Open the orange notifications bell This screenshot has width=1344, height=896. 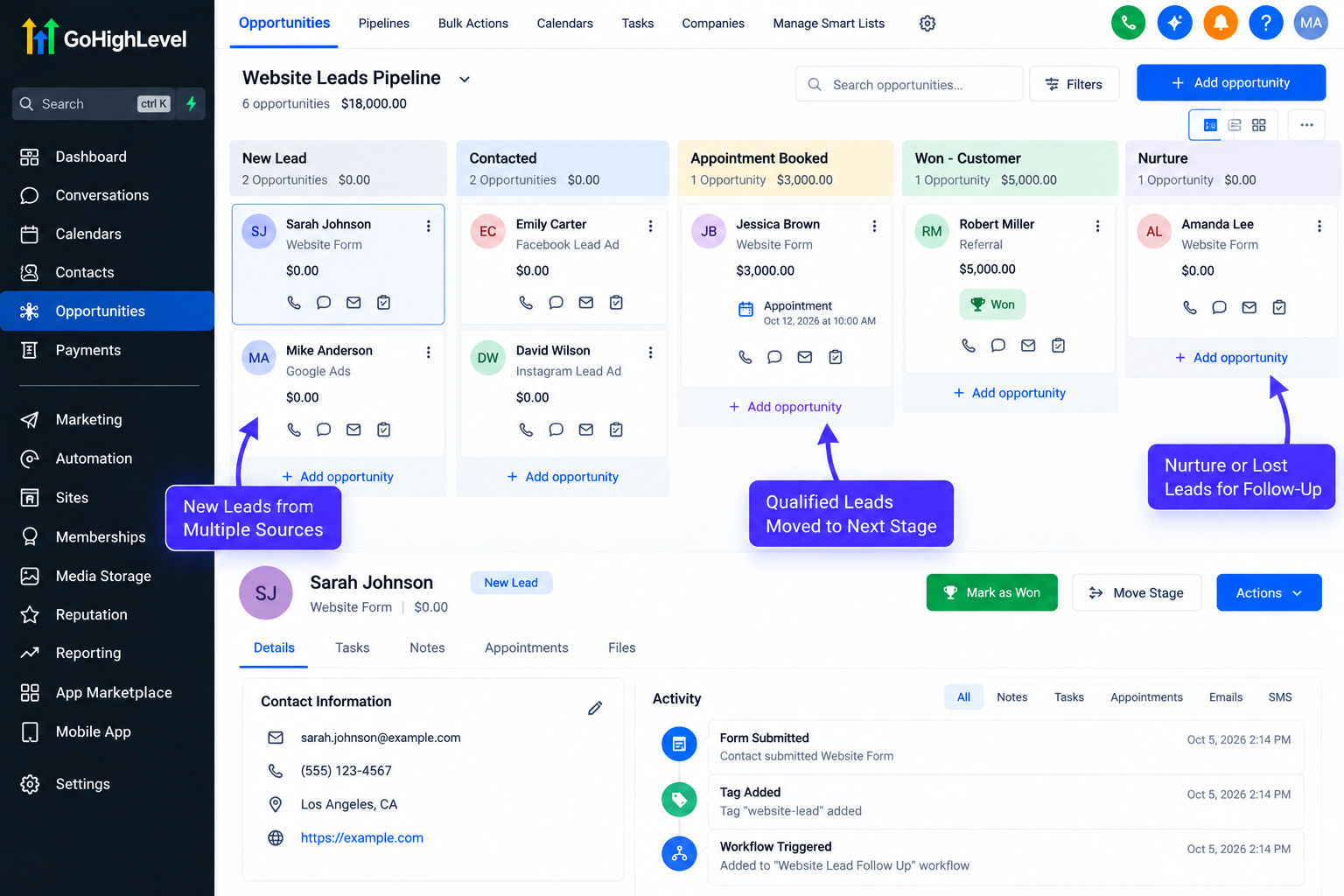click(1221, 23)
